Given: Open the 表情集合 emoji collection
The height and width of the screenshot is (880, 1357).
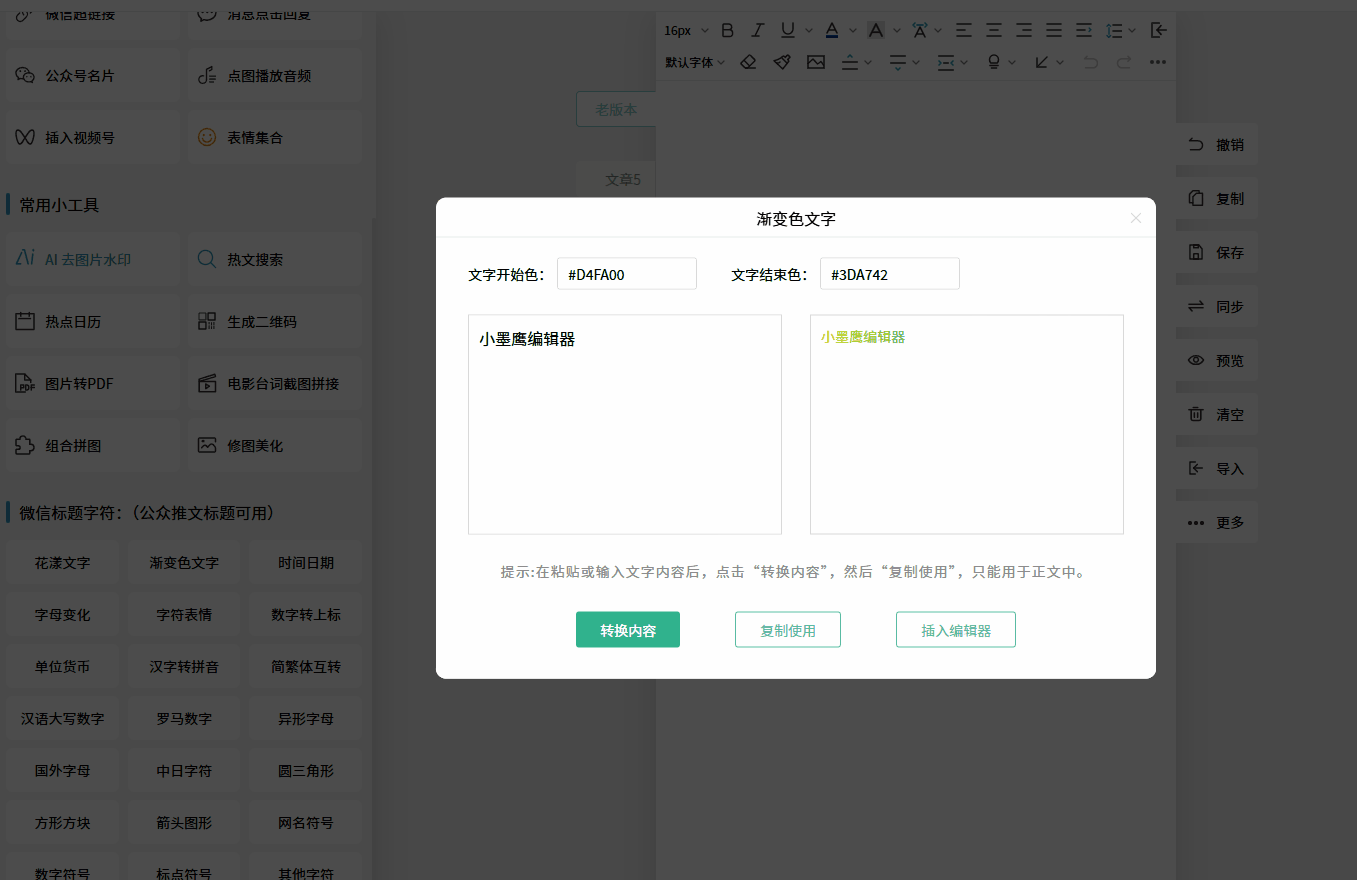Looking at the screenshot, I should pyautogui.click(x=274, y=137).
